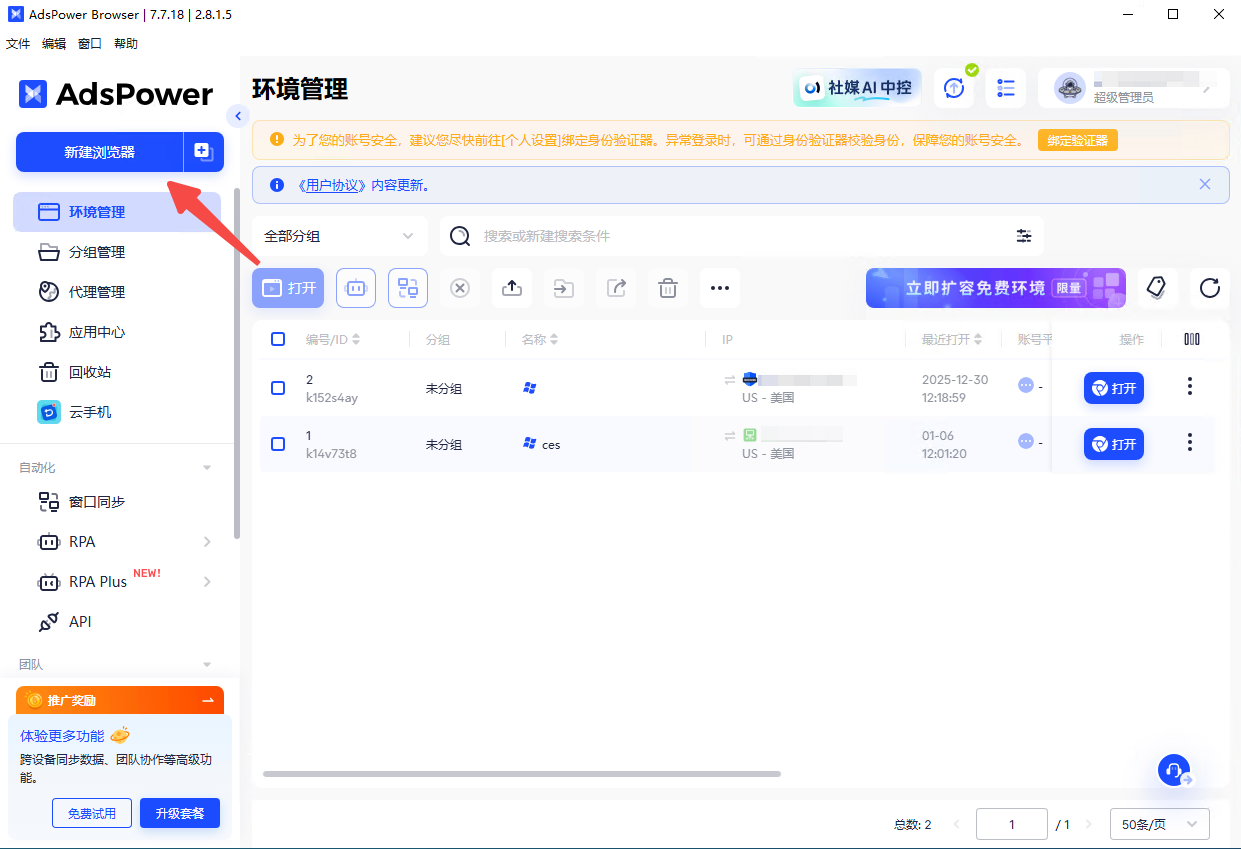Click the trash delete icon in toolbar
The width and height of the screenshot is (1241, 849).
(668, 288)
